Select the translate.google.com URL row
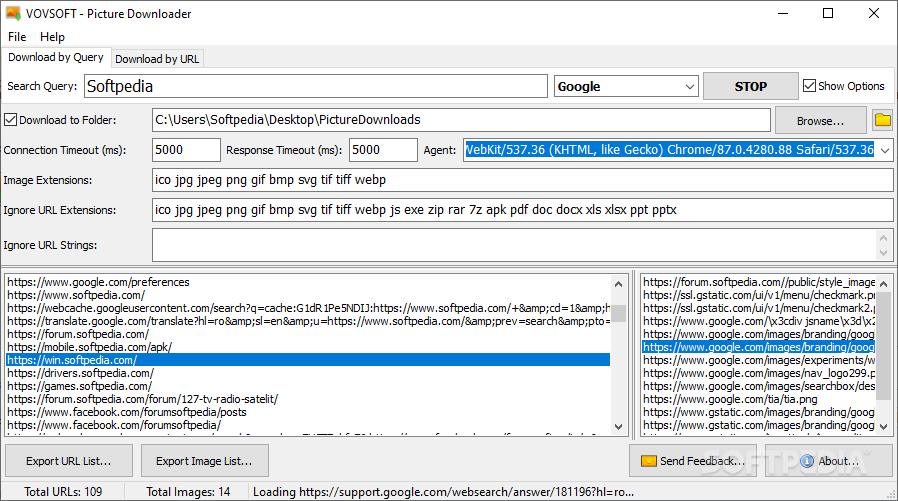 (x=308, y=321)
